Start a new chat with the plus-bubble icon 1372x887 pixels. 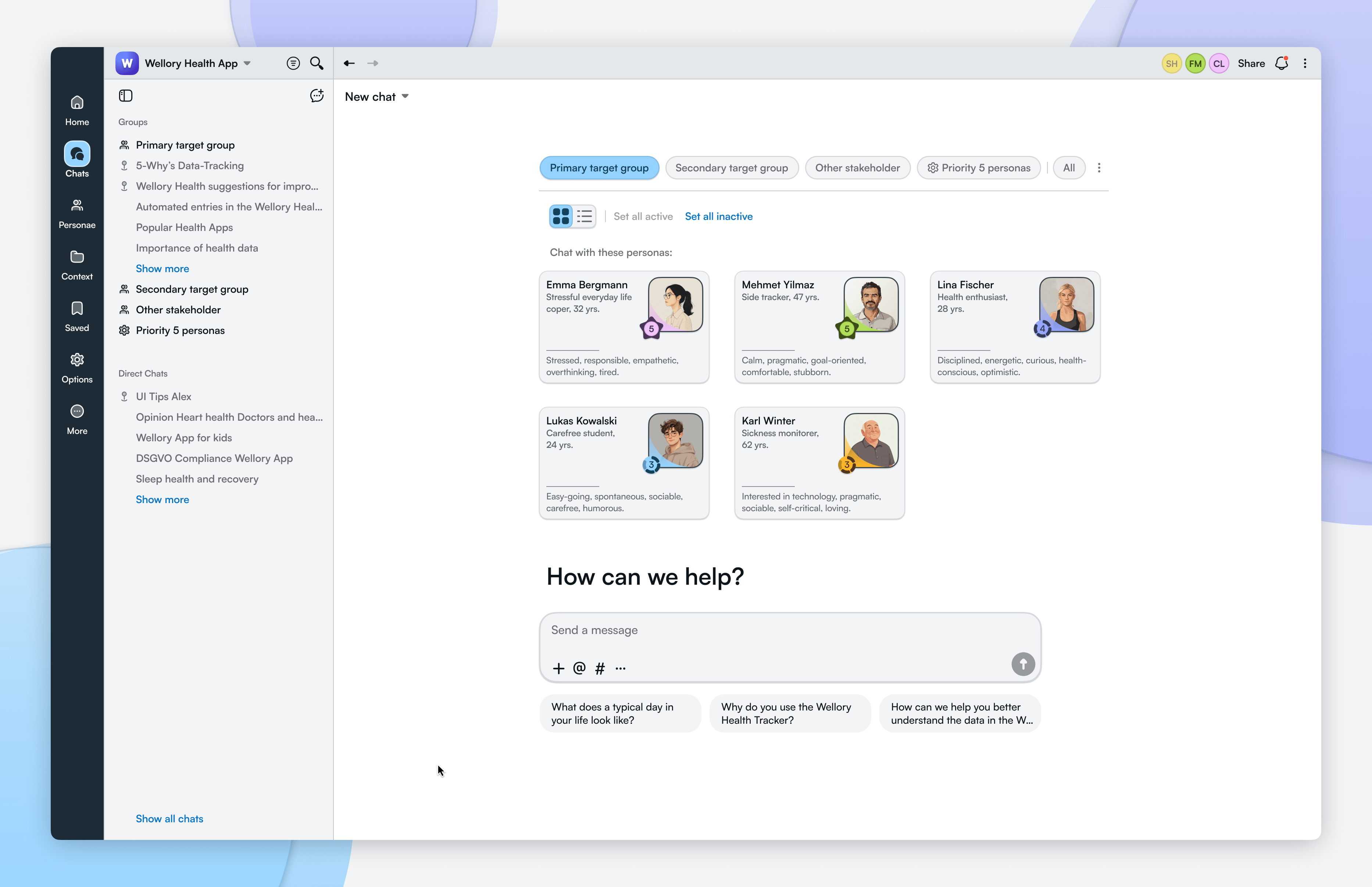point(317,96)
